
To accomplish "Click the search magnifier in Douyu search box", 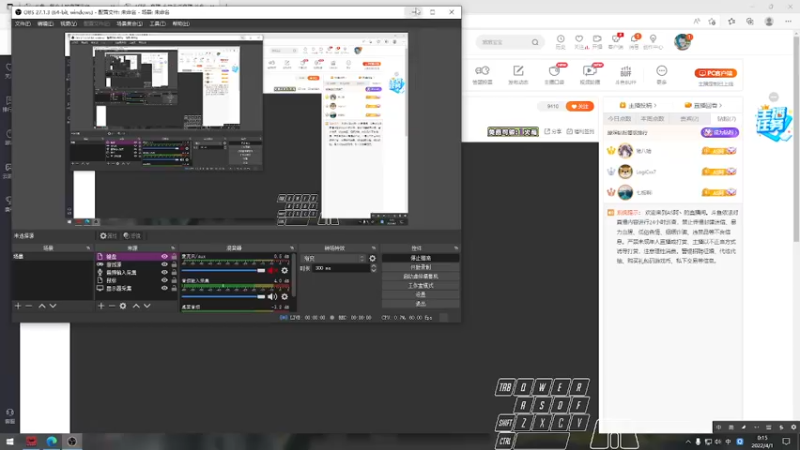I will [x=535, y=42].
